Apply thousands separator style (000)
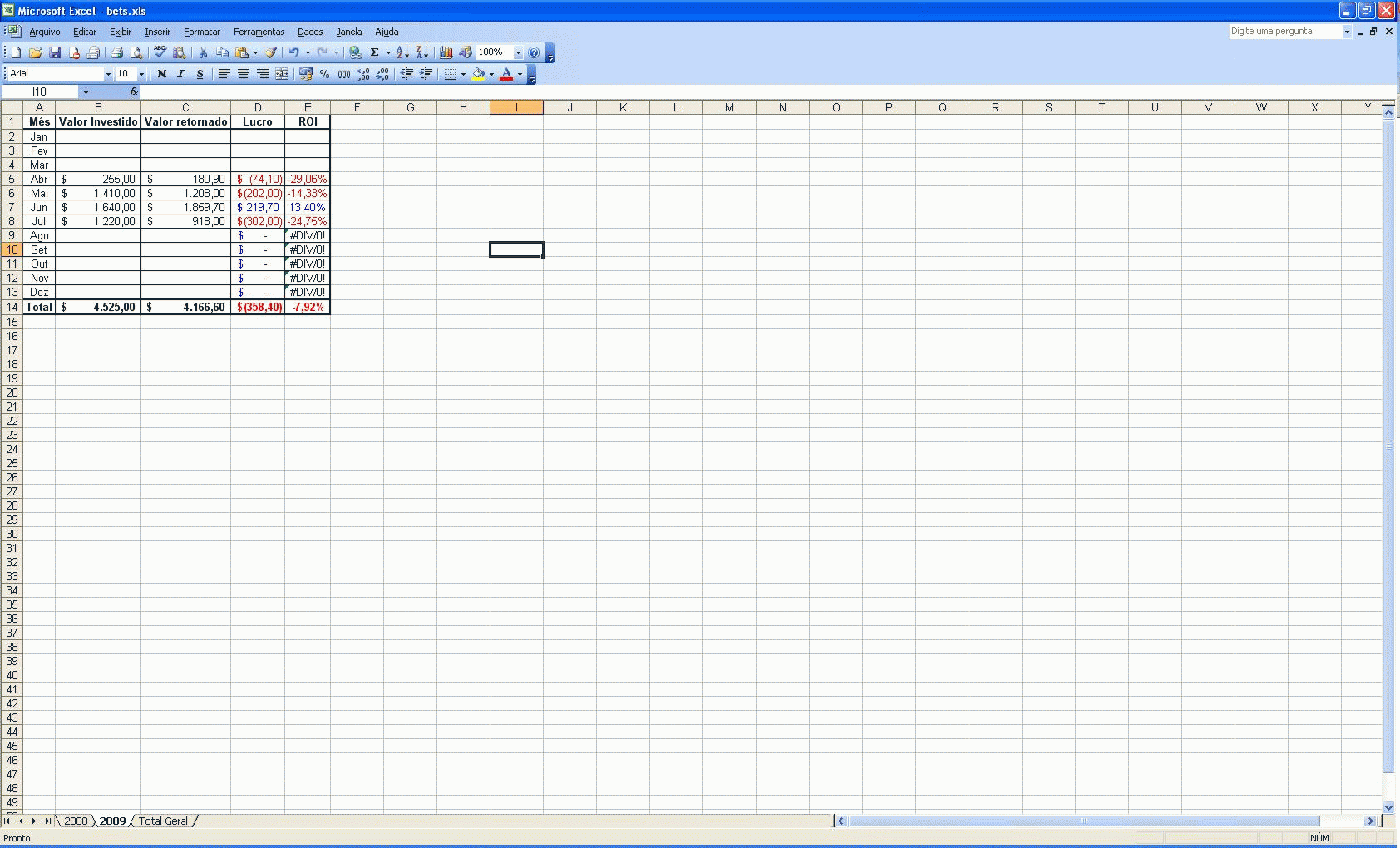The height and width of the screenshot is (848, 1400). [344, 74]
